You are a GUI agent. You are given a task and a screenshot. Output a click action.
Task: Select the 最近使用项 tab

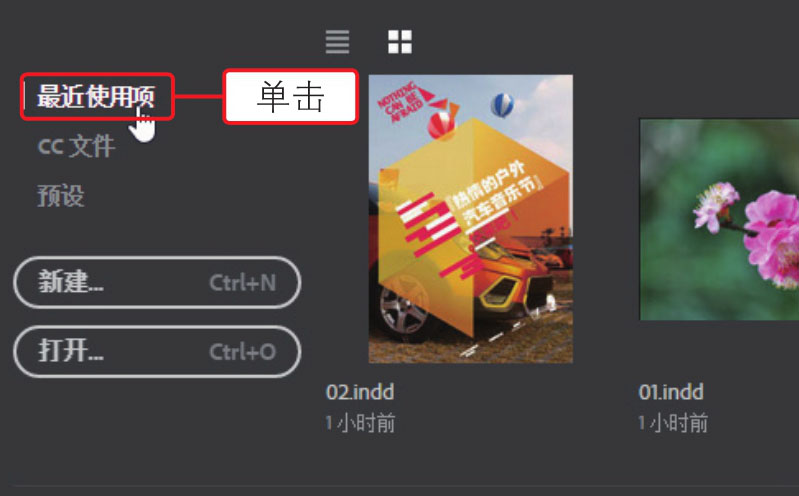point(96,97)
